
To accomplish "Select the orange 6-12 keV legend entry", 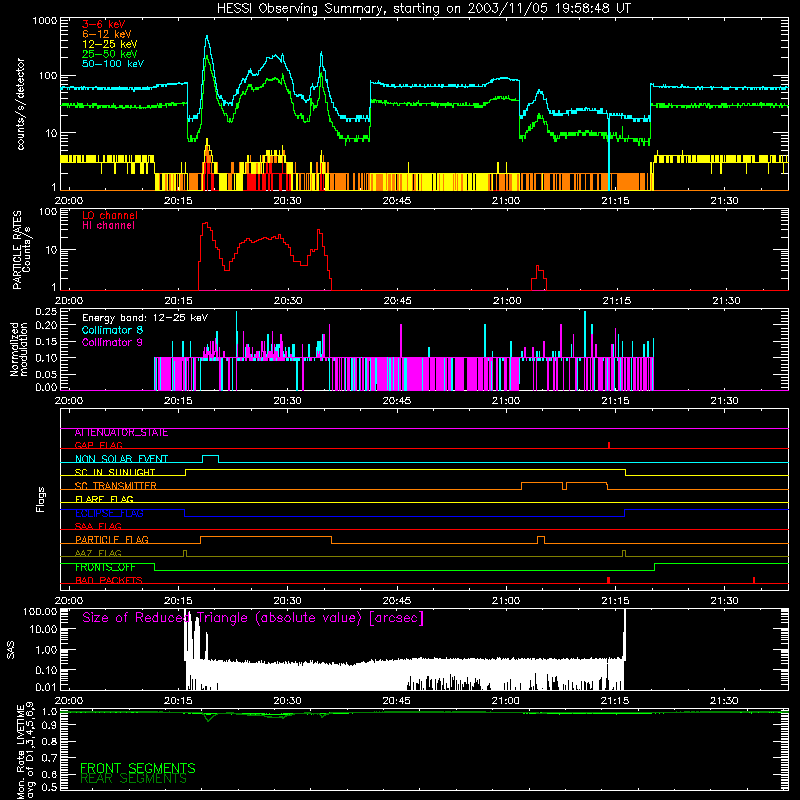I will coord(107,34).
